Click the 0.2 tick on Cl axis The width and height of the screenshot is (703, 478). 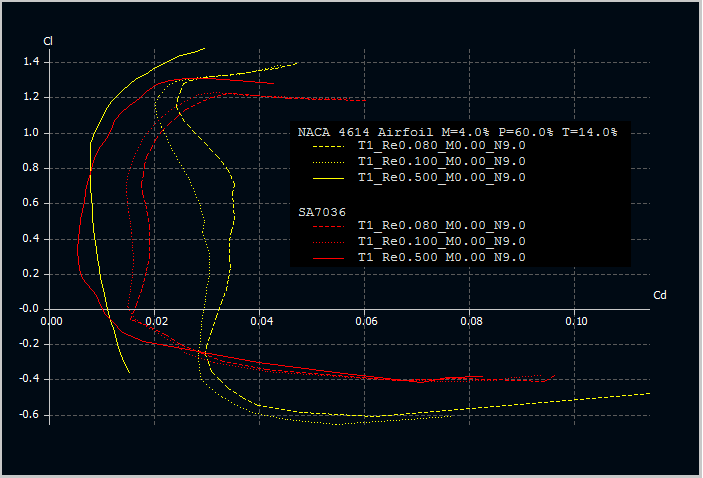pyautogui.click(x=31, y=274)
